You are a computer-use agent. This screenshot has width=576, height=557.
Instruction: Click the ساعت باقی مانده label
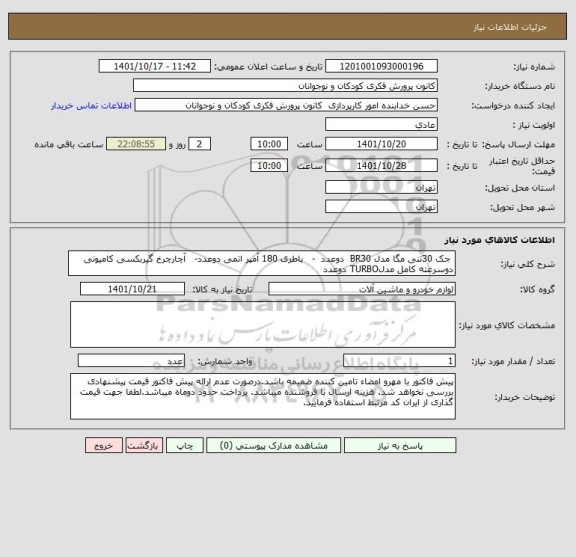tap(69, 144)
